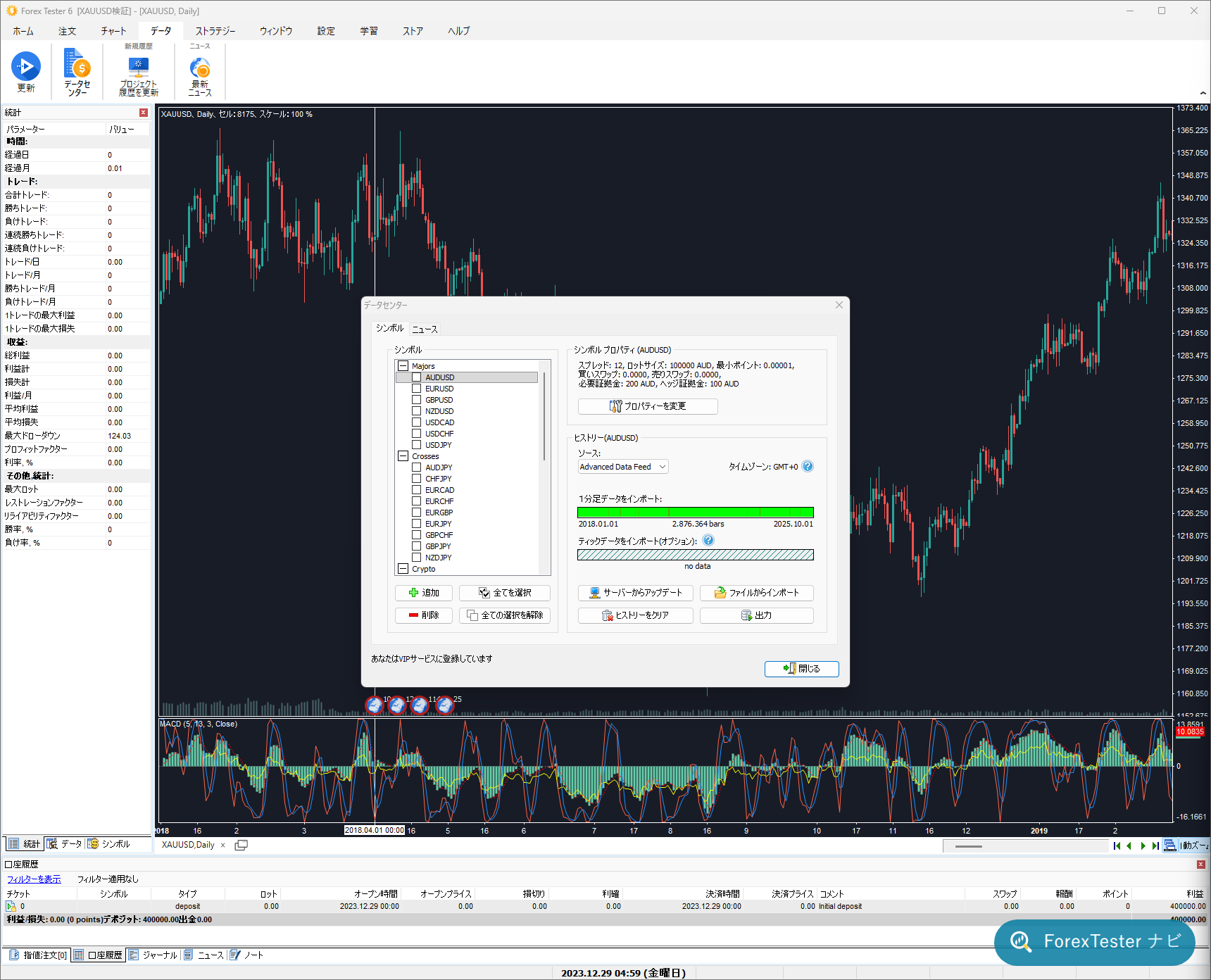The height and width of the screenshot is (980, 1211).
Task: Check the GBPJPY symbol checkbox
Action: (x=417, y=546)
